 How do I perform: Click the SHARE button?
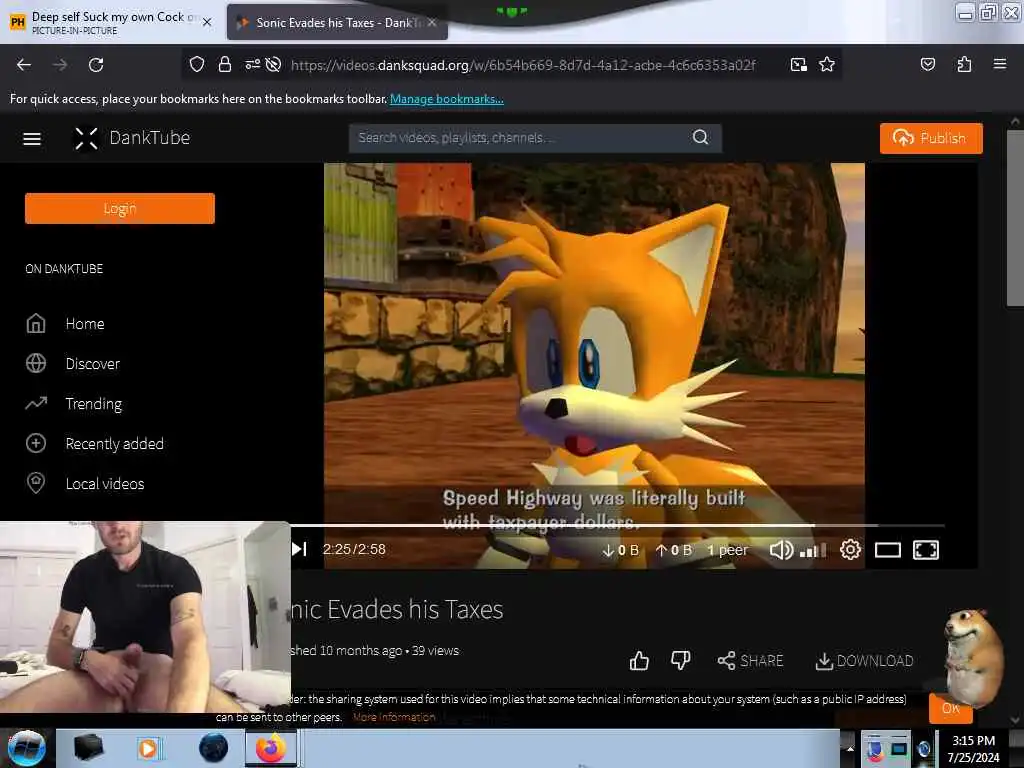pos(750,661)
